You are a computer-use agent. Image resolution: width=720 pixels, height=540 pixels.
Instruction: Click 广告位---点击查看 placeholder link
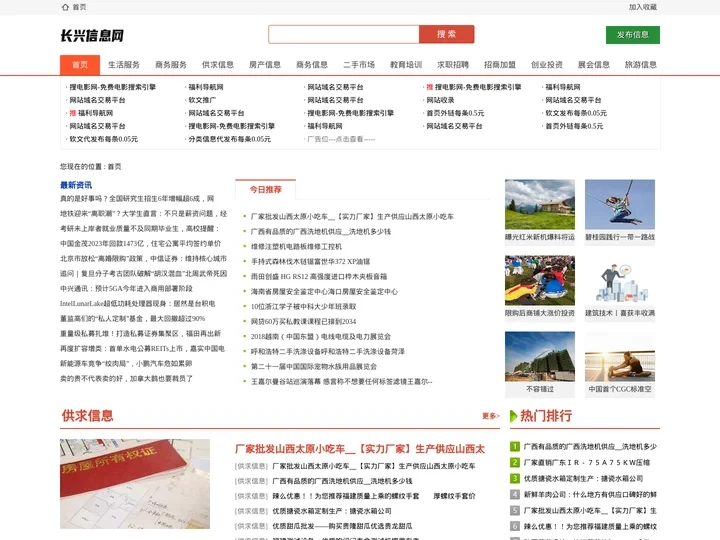pos(341,139)
